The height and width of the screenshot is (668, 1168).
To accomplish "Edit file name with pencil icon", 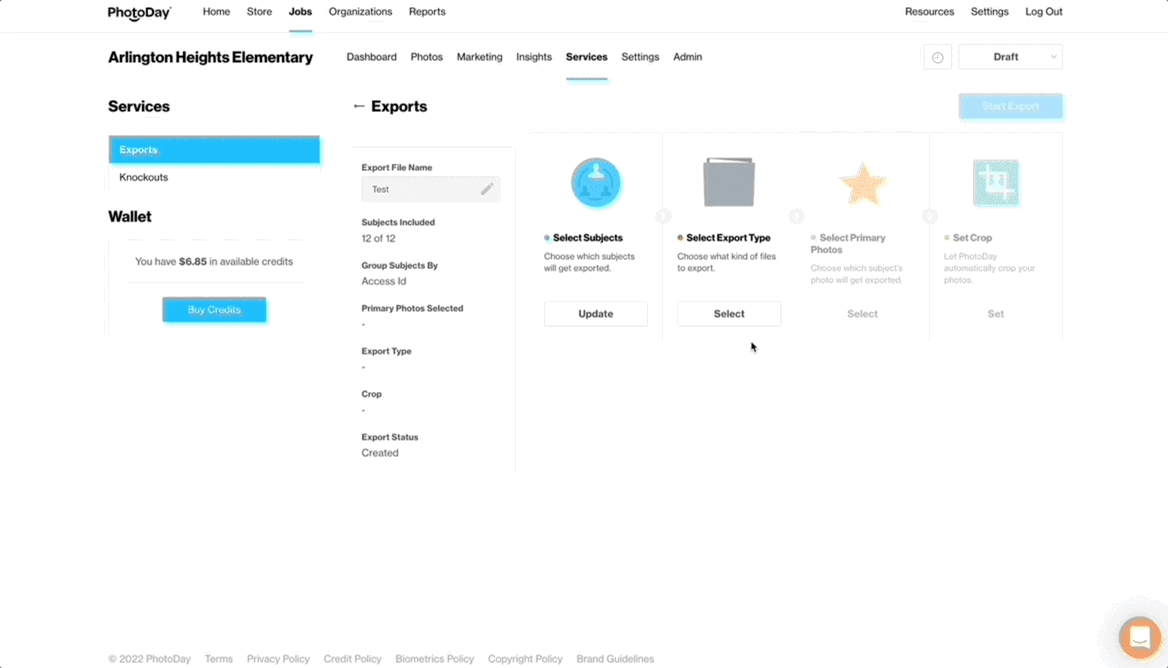I will pyautogui.click(x=487, y=189).
